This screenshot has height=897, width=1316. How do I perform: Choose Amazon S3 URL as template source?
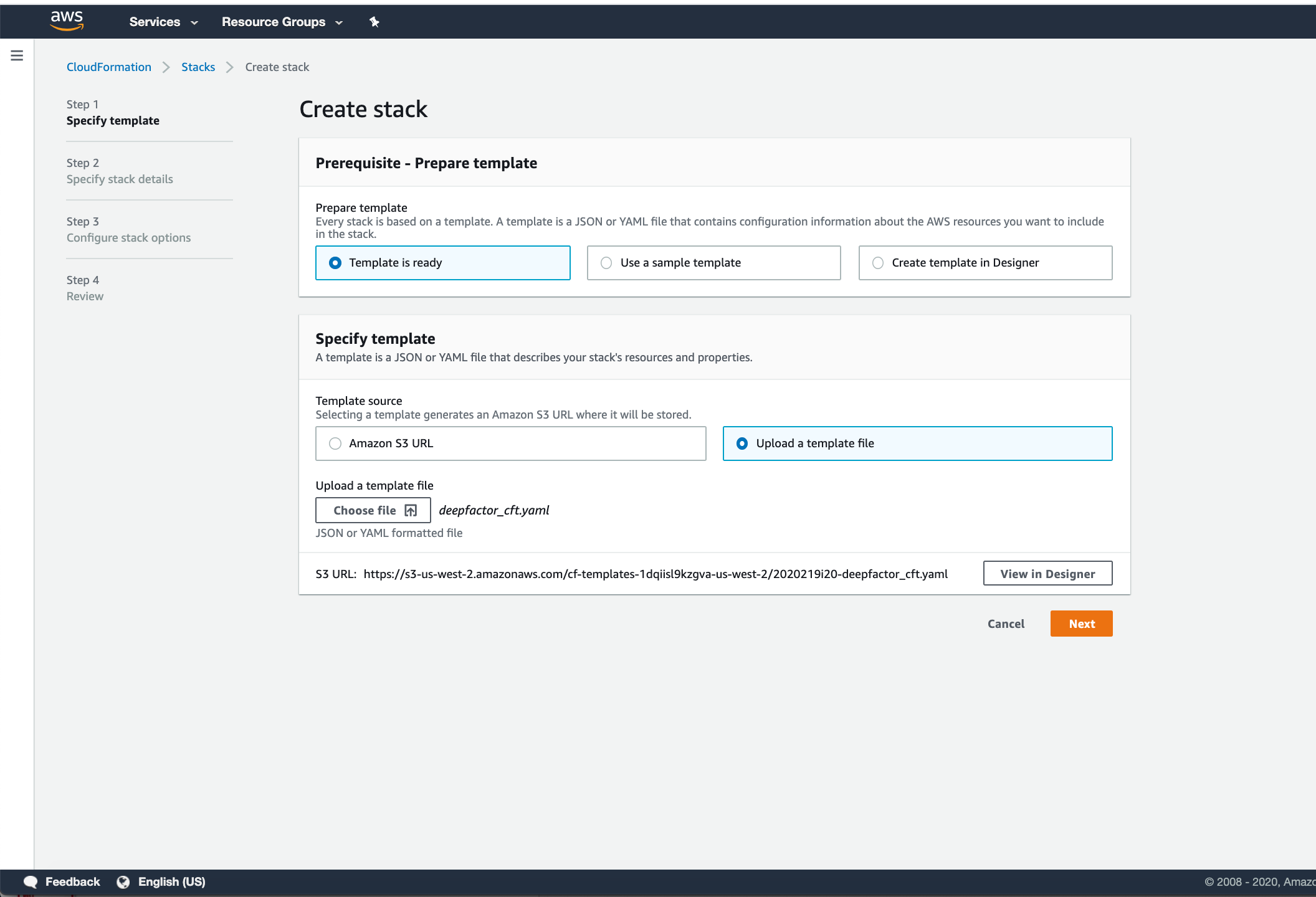[x=510, y=444]
